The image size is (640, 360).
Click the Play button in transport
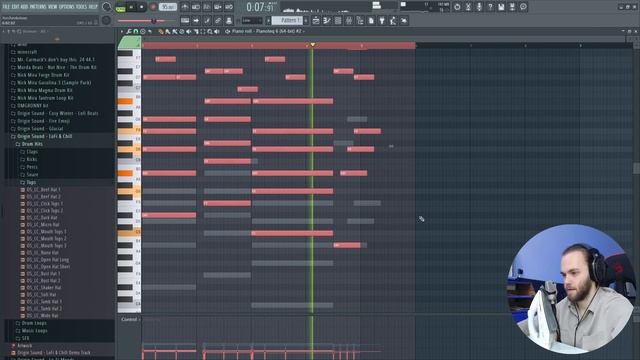[x=131, y=7]
